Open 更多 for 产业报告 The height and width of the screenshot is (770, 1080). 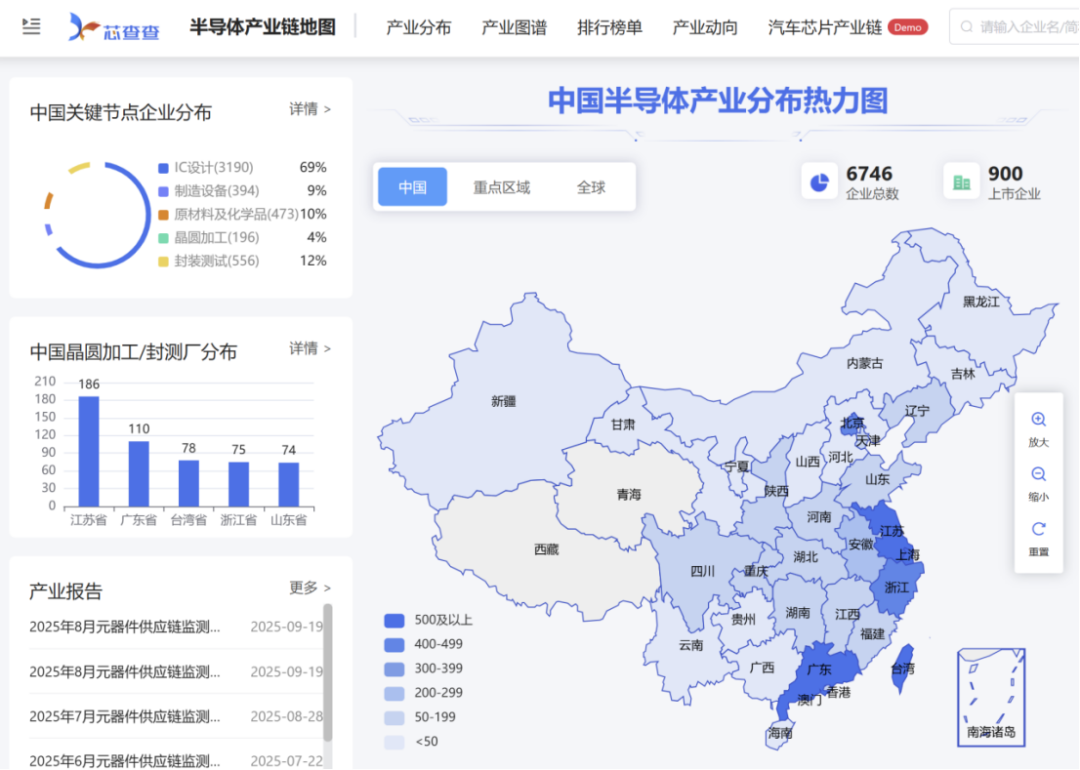[310, 587]
